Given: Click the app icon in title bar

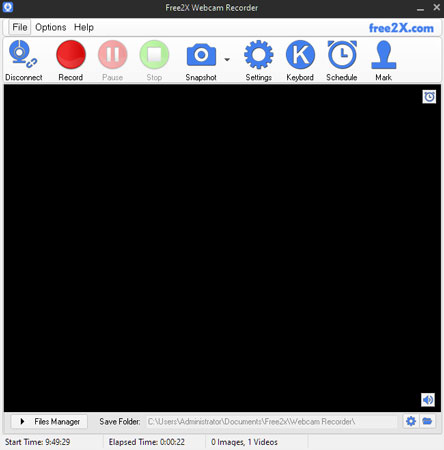Looking at the screenshot, I should [8, 7].
